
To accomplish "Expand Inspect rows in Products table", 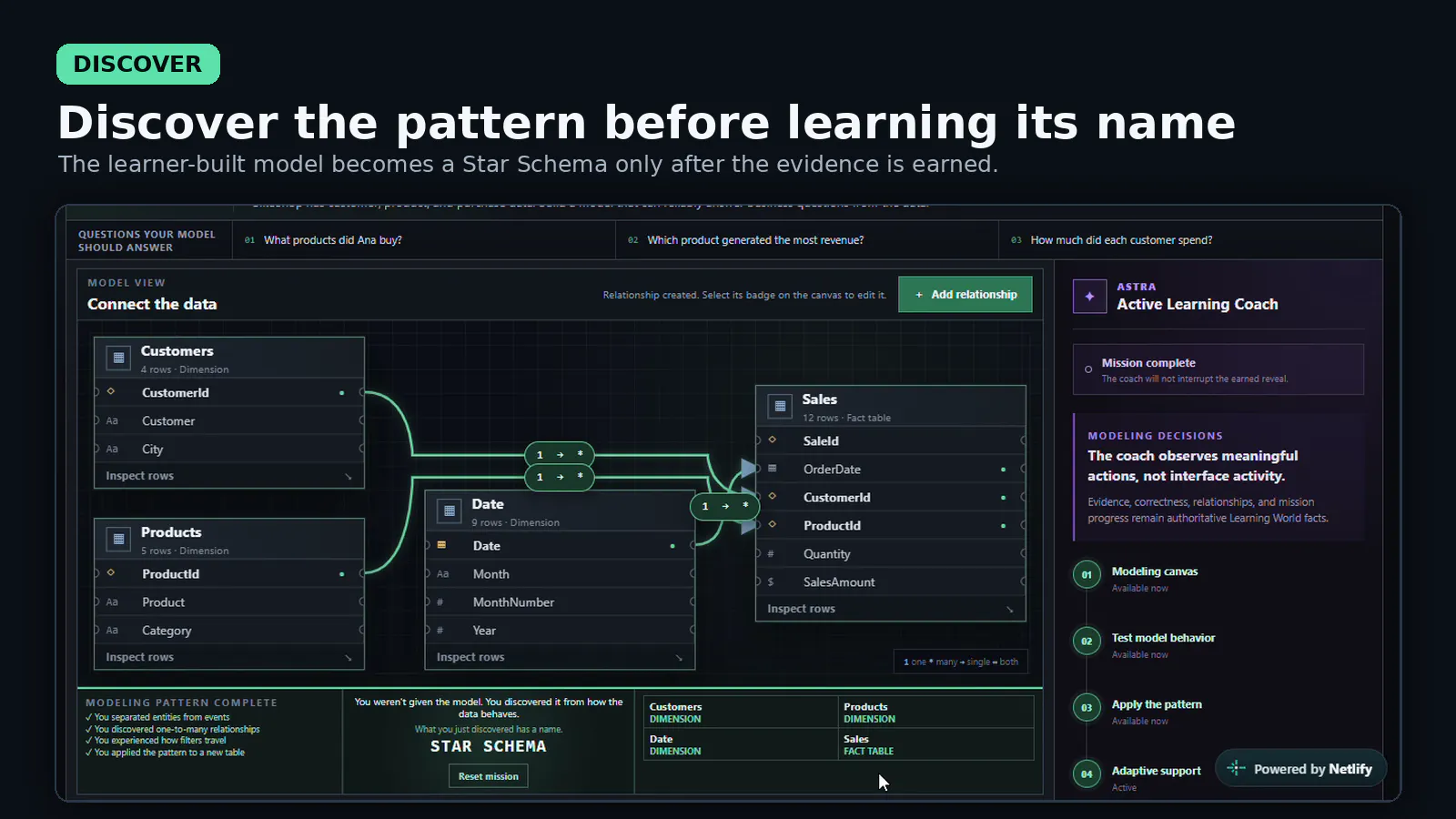I will point(229,657).
